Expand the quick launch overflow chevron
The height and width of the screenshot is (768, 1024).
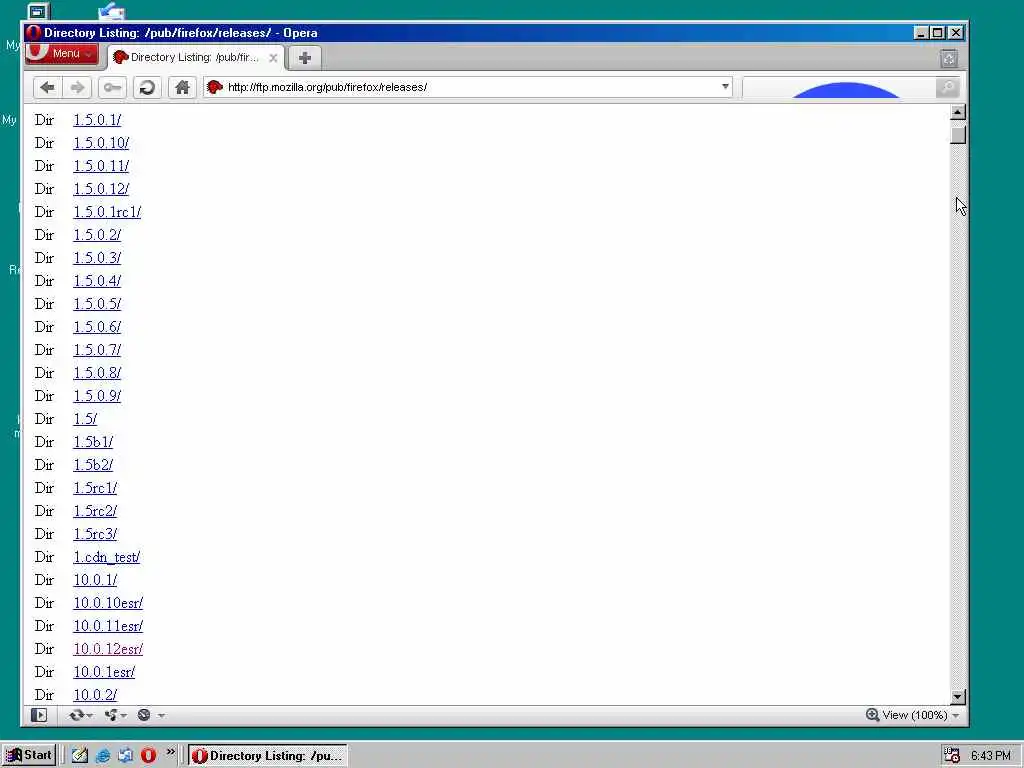click(x=170, y=752)
